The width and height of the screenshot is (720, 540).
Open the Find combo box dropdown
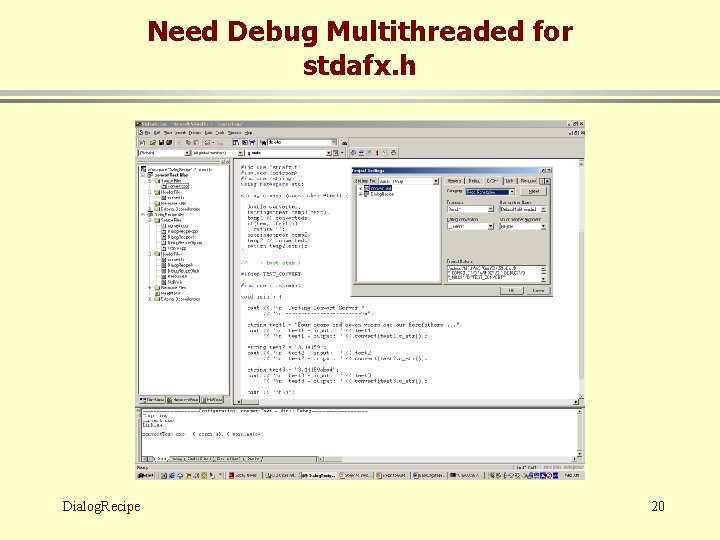click(333, 142)
